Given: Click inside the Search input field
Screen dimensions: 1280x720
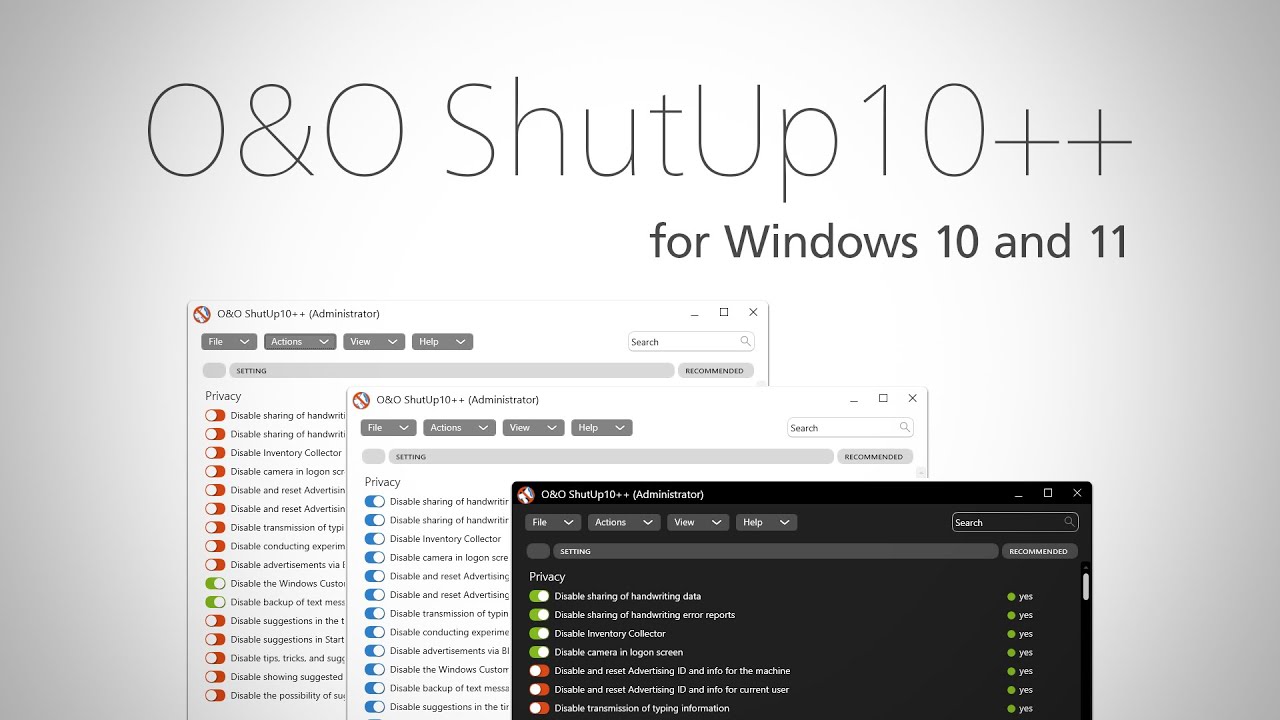Looking at the screenshot, I should click(1005, 522).
